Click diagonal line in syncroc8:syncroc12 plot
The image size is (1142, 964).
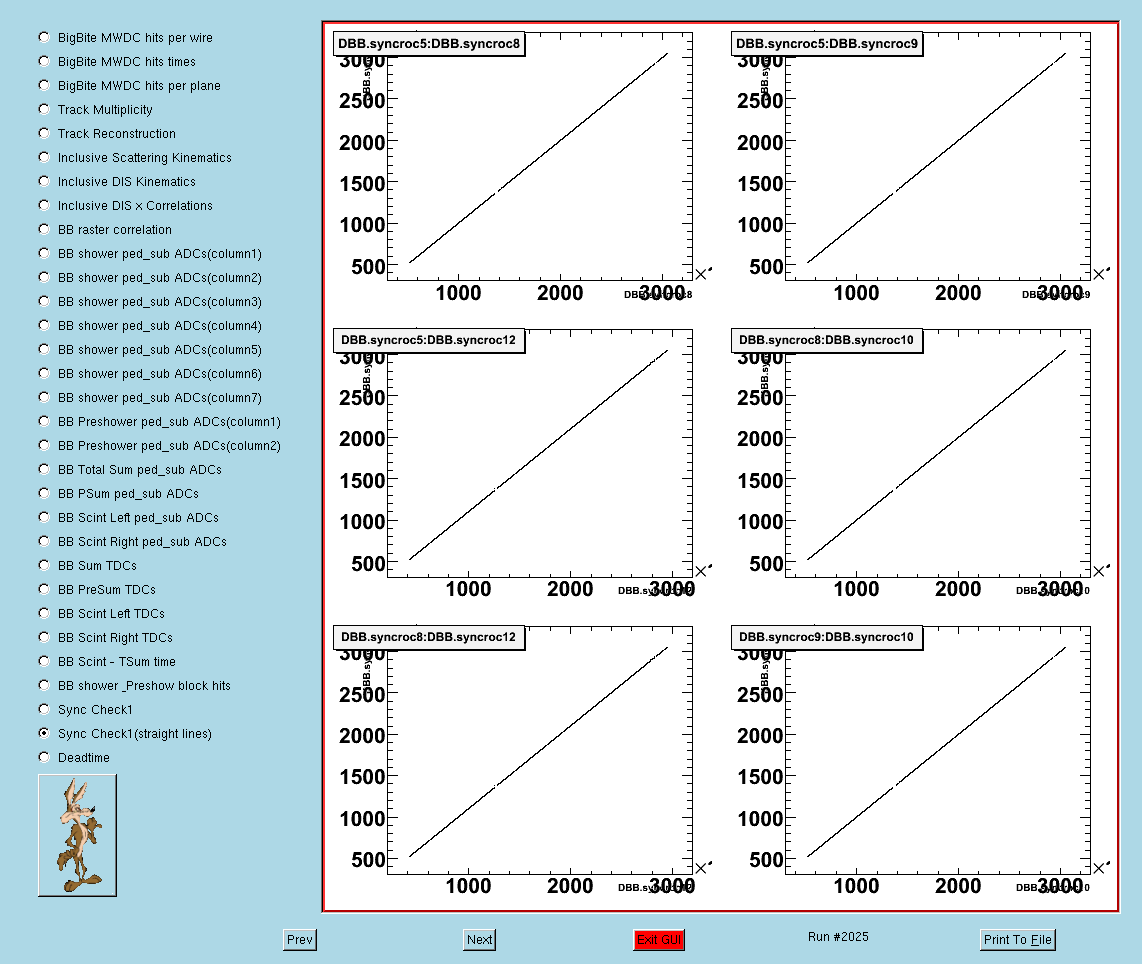(x=538, y=752)
